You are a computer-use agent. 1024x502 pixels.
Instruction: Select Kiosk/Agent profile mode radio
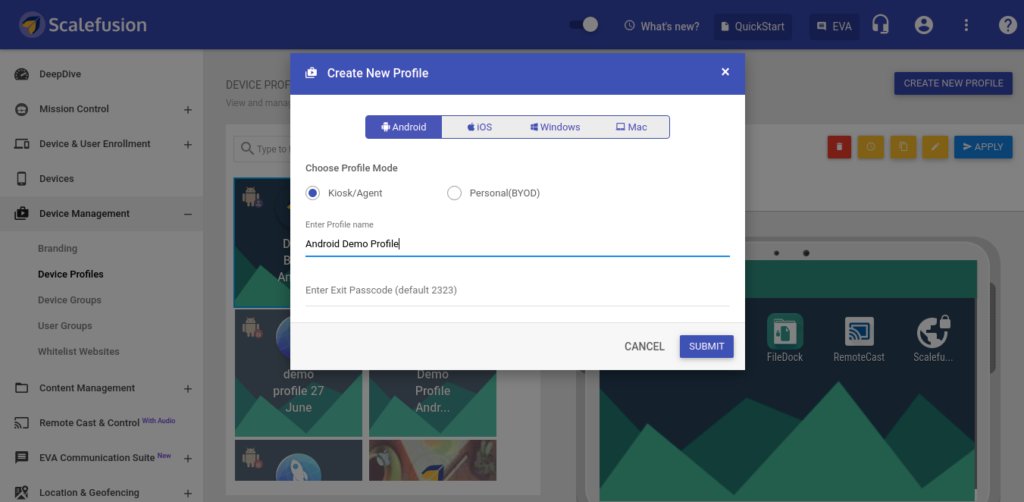[x=312, y=193]
